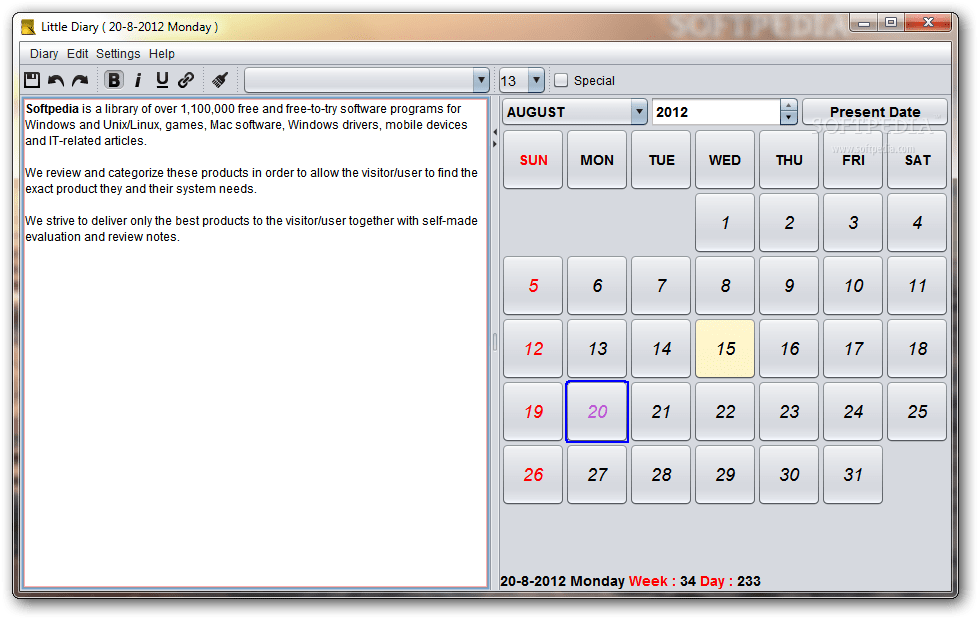Select Sunday the 19th
The height and width of the screenshot is (619, 979).
click(533, 412)
